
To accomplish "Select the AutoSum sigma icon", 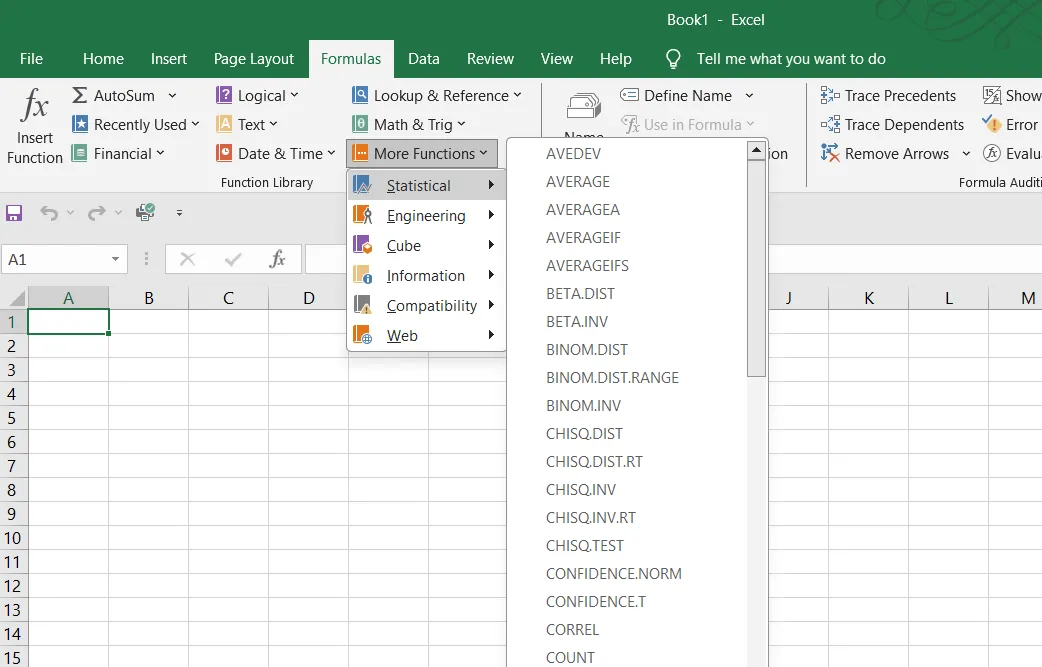I will [x=78, y=95].
